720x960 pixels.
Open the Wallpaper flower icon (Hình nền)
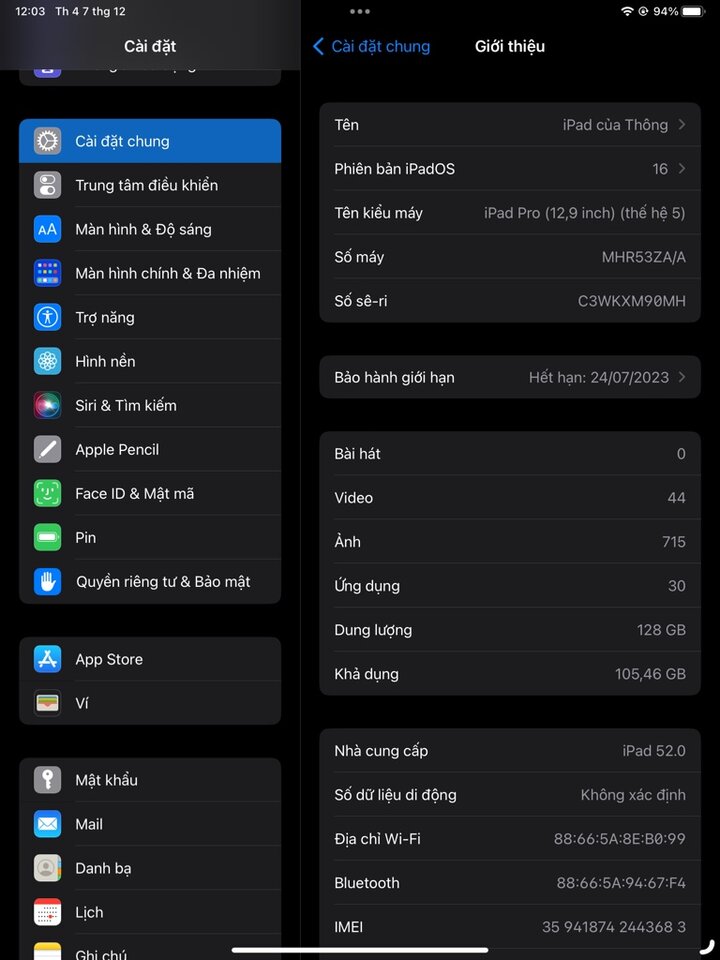pos(47,361)
